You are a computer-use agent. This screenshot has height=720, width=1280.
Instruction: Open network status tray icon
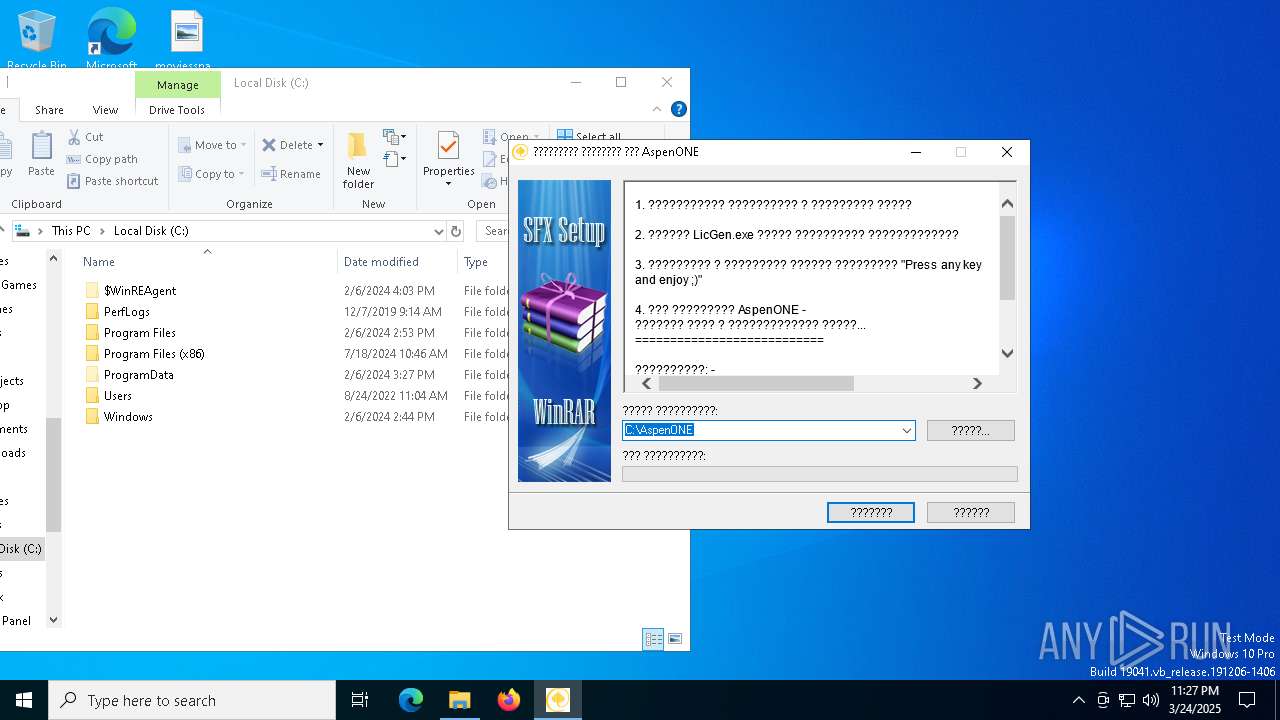pyautogui.click(x=1127, y=700)
